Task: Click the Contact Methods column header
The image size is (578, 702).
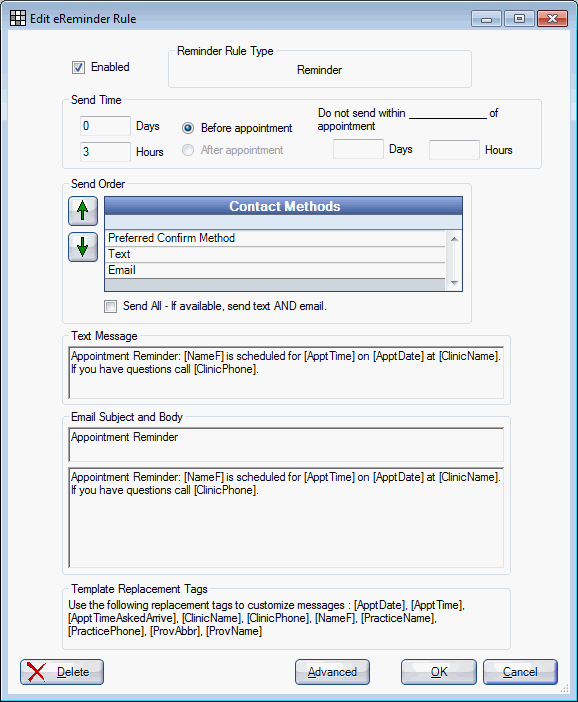Action: [283, 206]
